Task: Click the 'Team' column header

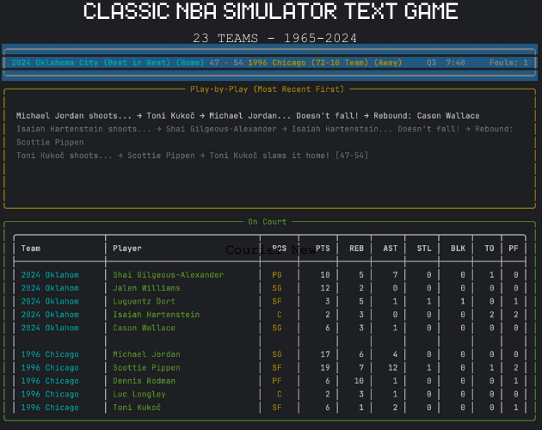Action: point(31,249)
